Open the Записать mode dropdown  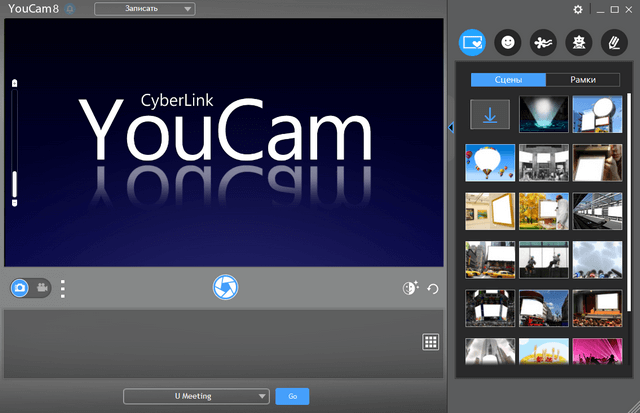pos(145,9)
